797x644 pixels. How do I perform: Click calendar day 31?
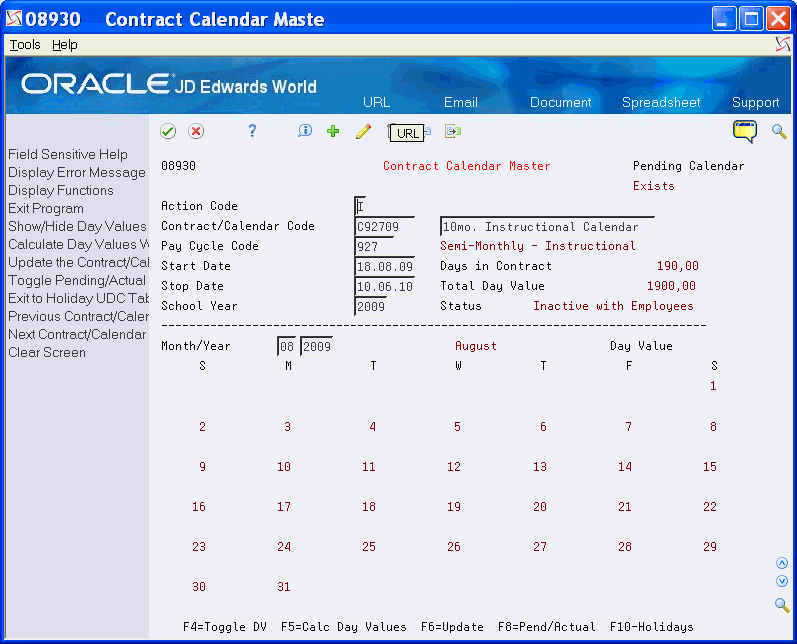click(284, 587)
